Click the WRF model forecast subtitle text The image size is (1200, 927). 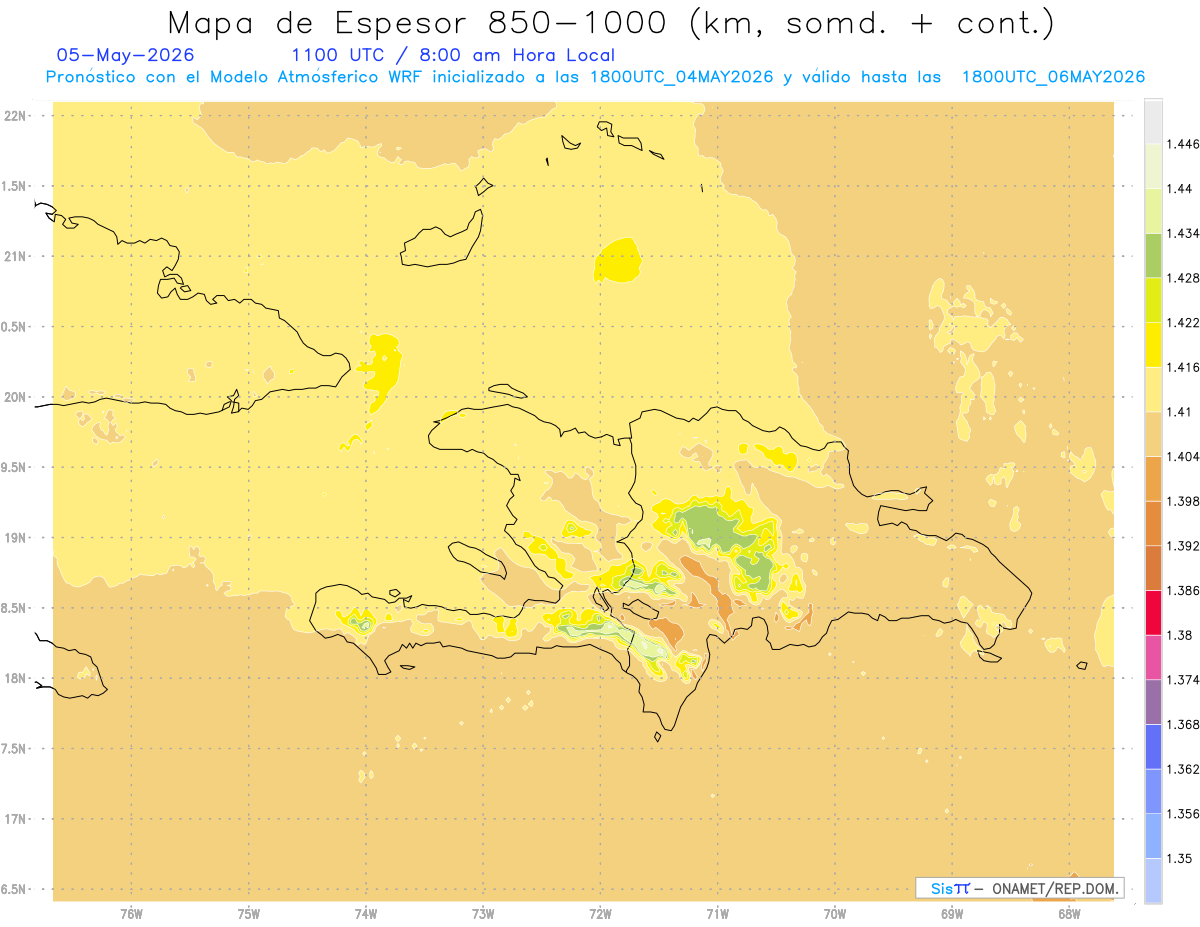click(595, 77)
